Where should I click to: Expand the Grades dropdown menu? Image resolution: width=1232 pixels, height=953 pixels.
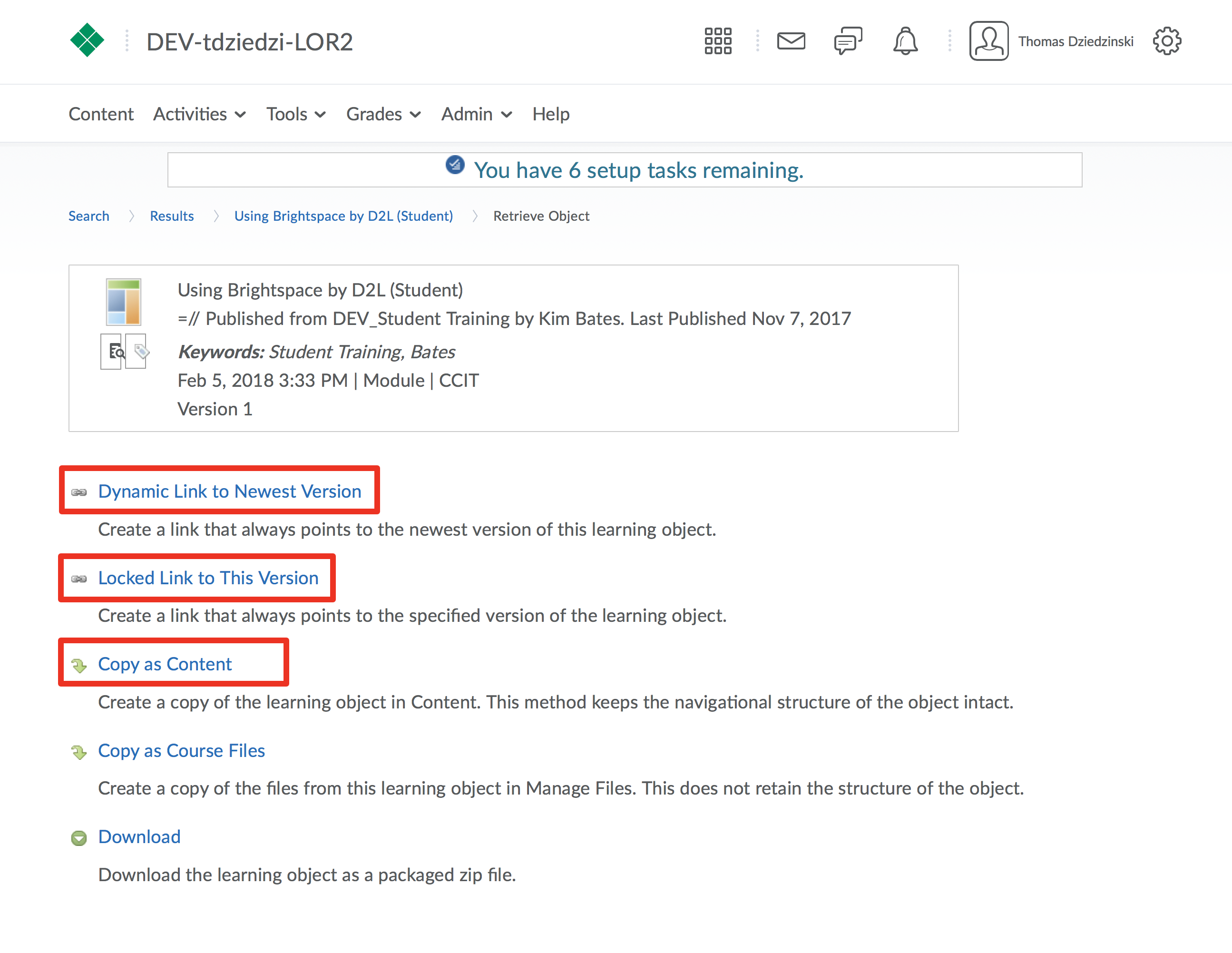[x=383, y=114]
